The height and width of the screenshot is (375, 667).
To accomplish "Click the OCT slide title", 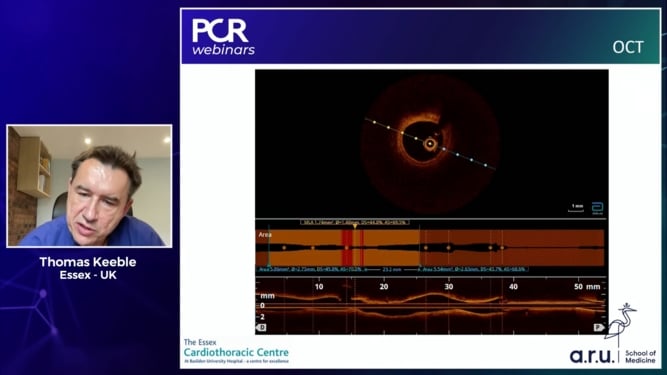I will pos(628,47).
